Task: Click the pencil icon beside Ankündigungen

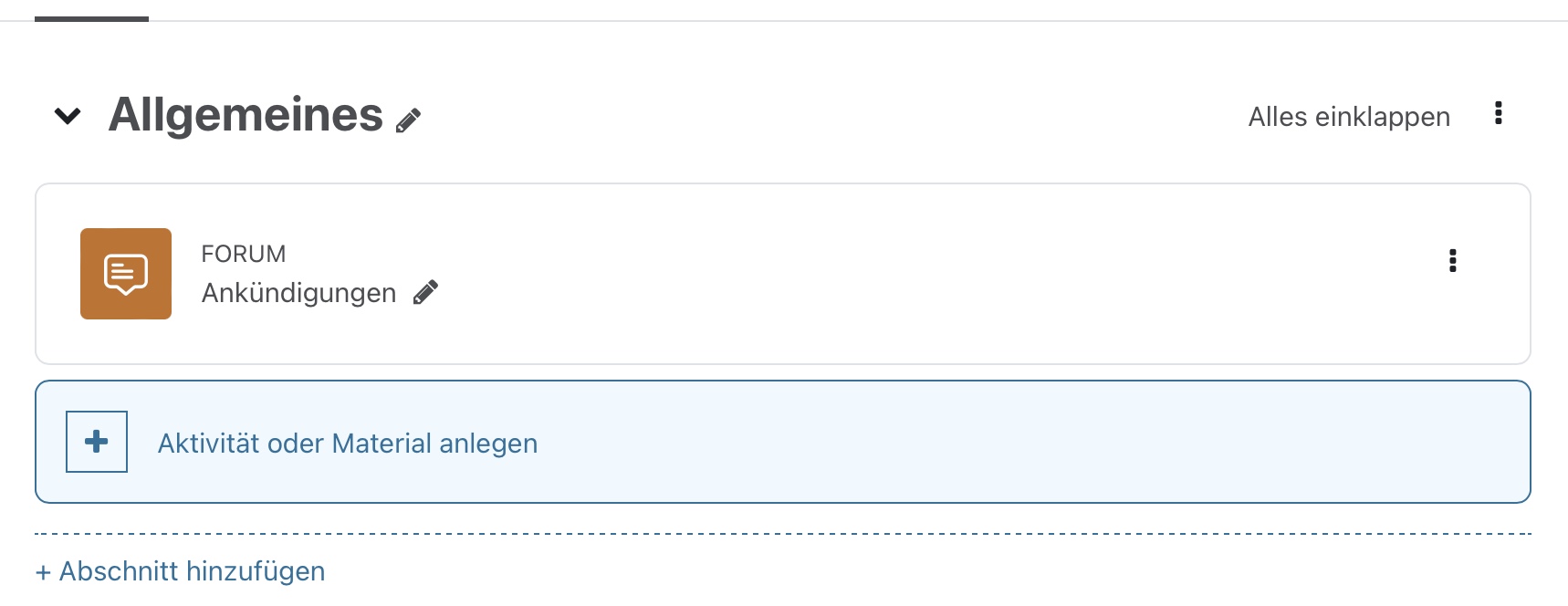Action: tap(425, 292)
